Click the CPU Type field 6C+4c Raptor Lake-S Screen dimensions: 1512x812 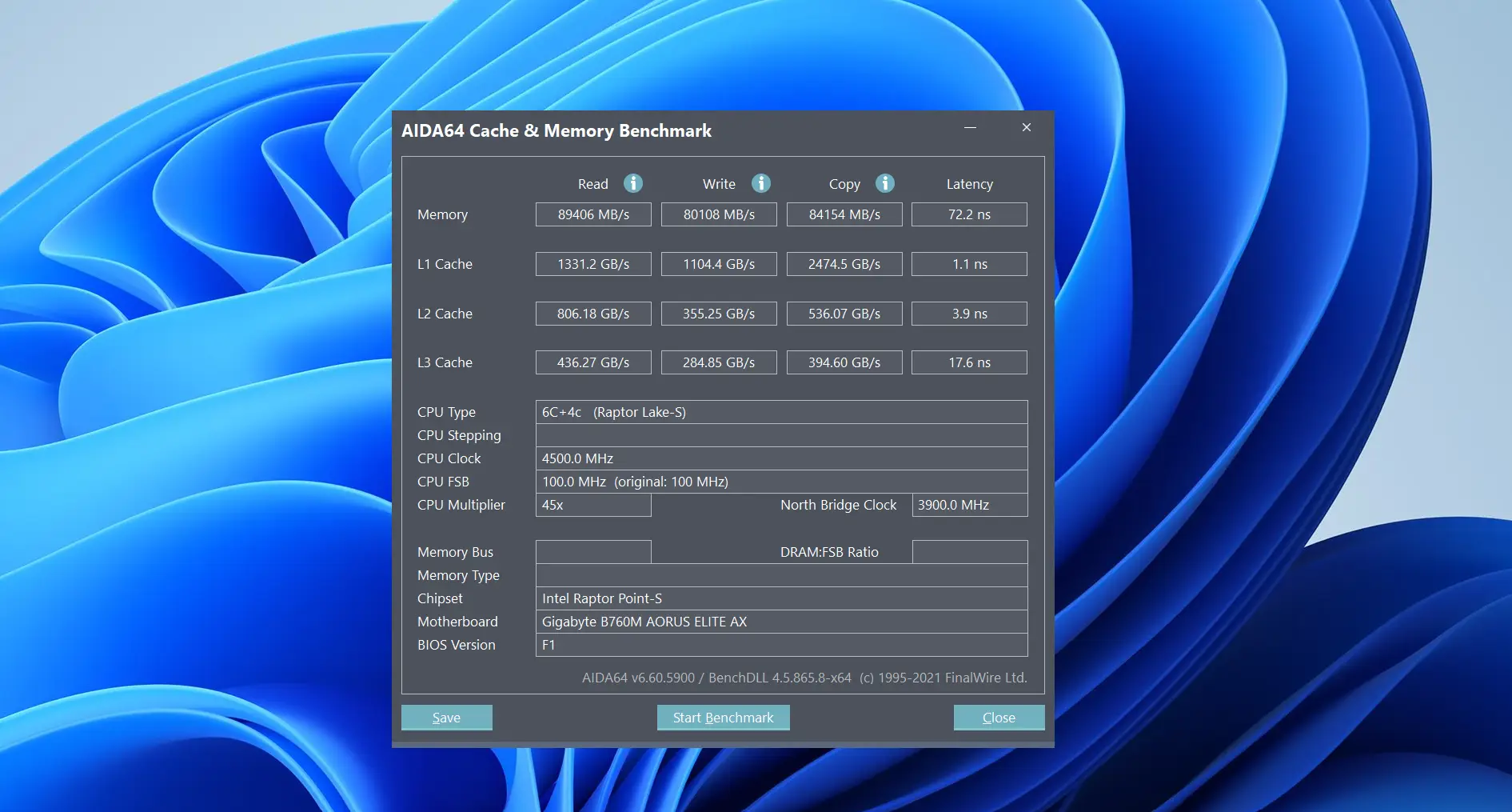coord(781,412)
